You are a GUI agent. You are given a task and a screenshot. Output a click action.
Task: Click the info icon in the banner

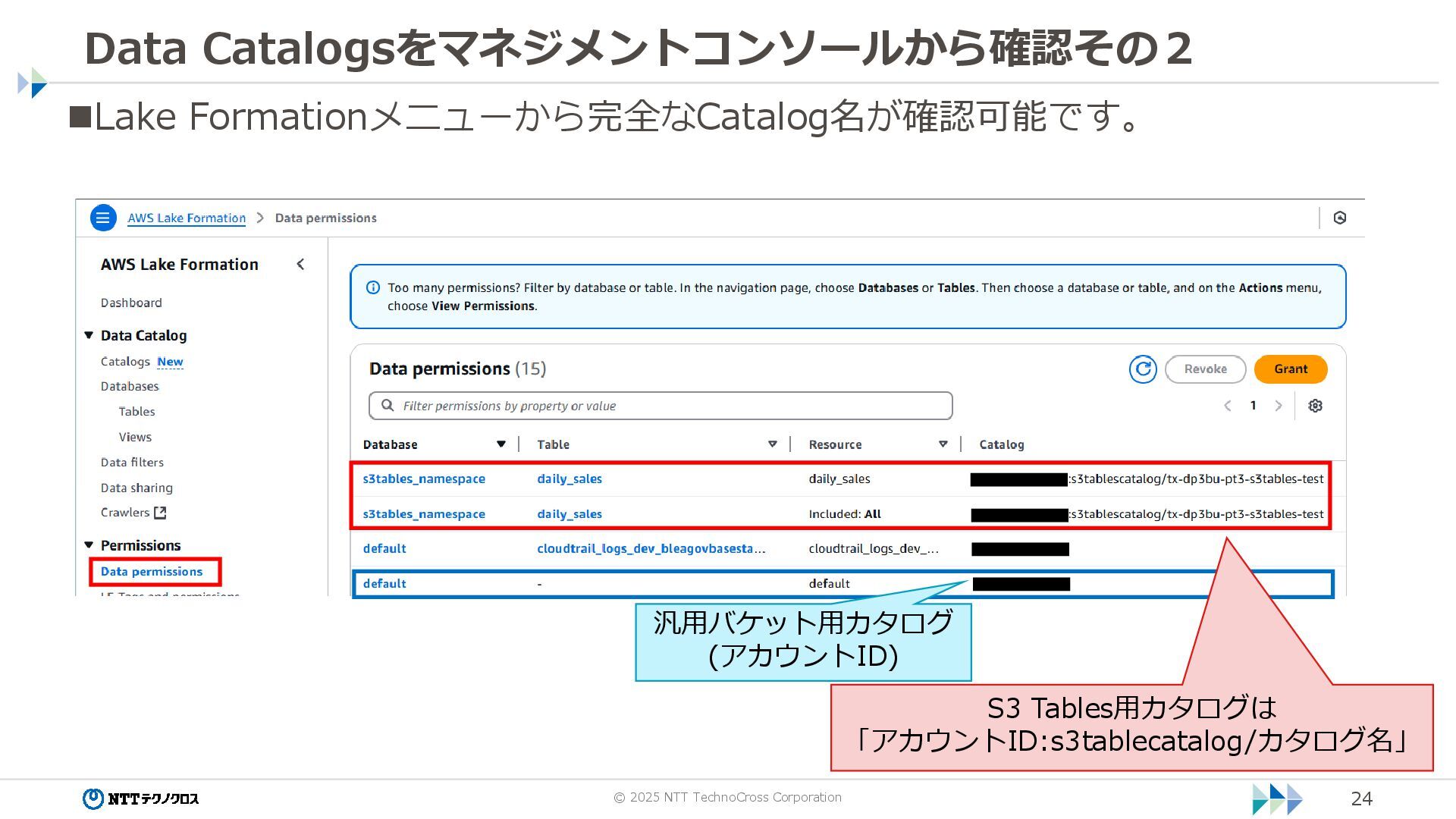pyautogui.click(x=373, y=287)
